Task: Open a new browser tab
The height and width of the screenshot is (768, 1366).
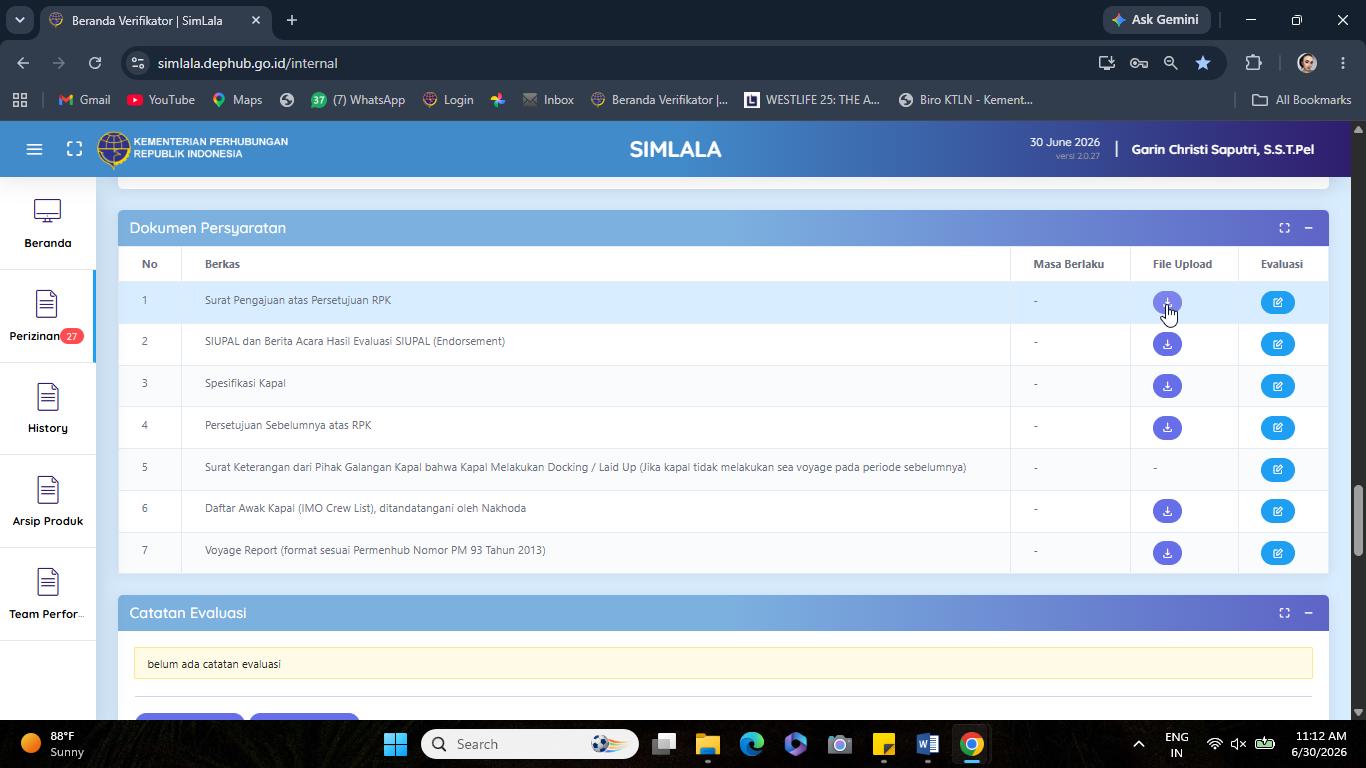Action: point(292,20)
